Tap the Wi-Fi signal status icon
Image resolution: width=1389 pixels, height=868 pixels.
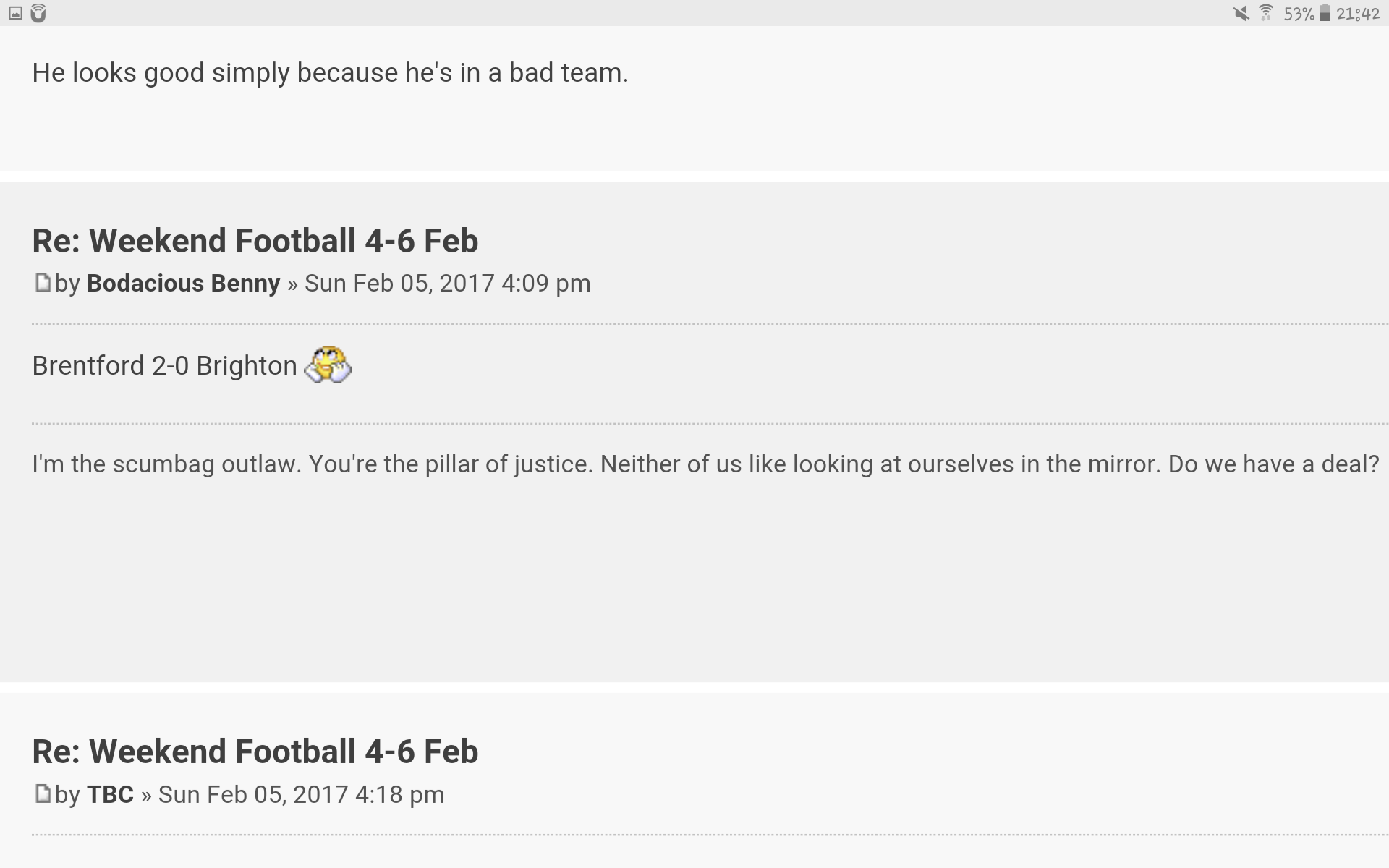pos(1266,13)
